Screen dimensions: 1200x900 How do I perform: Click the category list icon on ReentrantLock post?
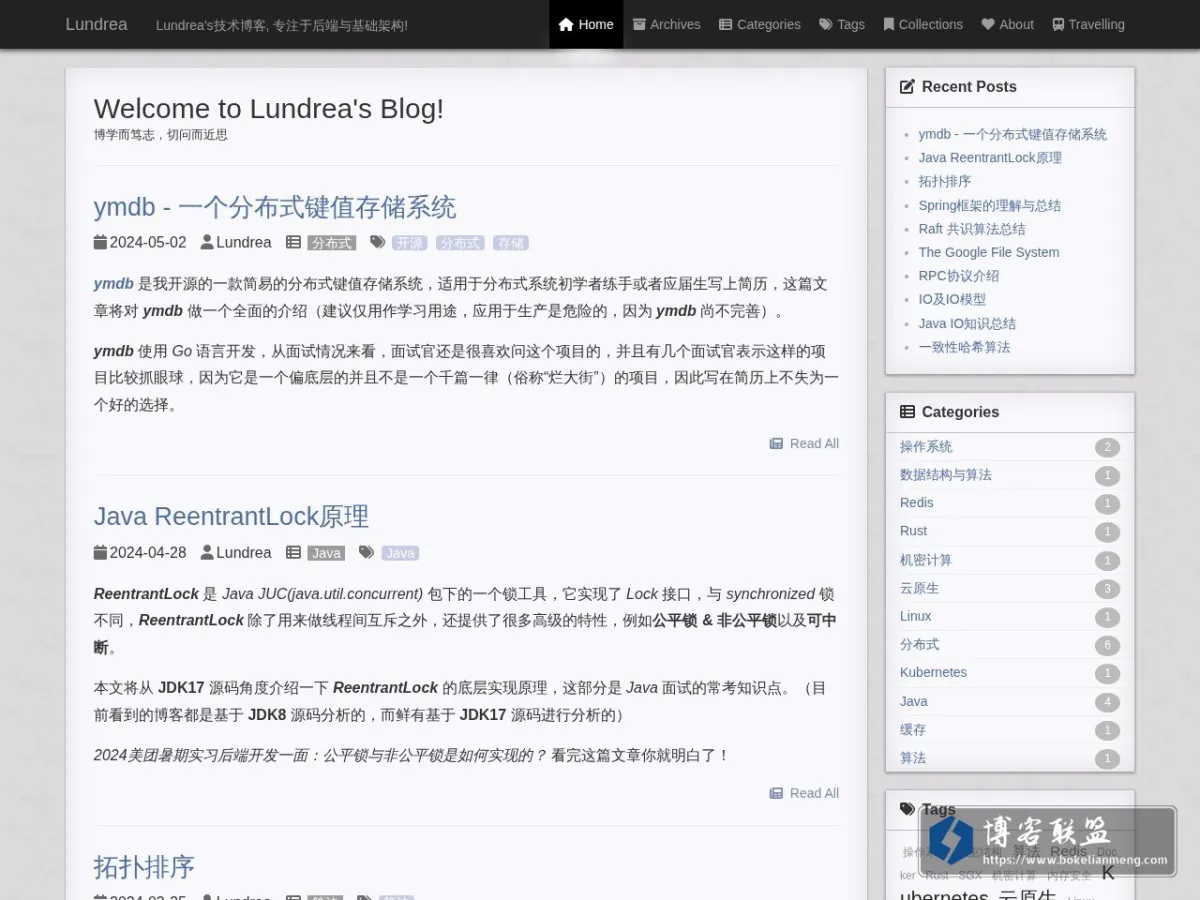(x=293, y=552)
